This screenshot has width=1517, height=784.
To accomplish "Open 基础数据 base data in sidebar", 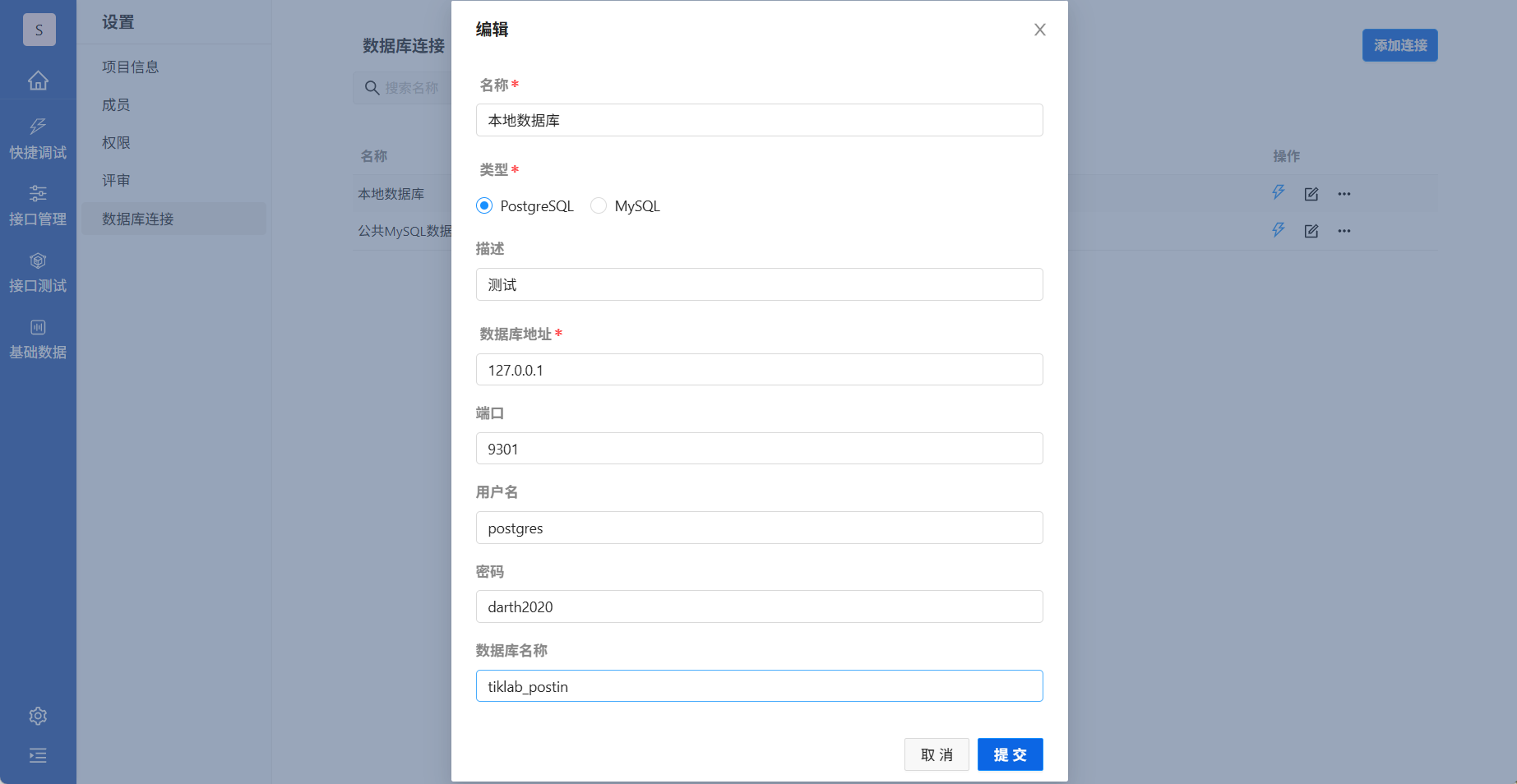I will [x=38, y=339].
